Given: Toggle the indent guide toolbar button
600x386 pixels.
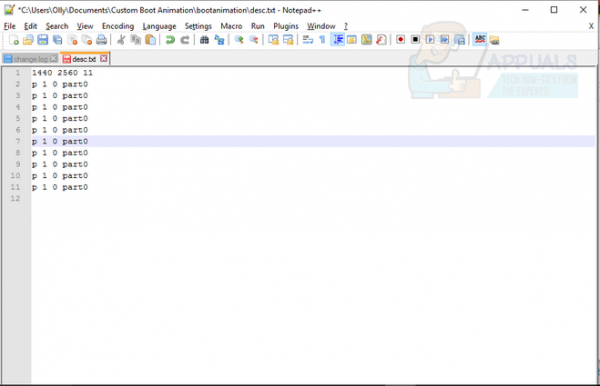Looking at the screenshot, I should (338, 40).
